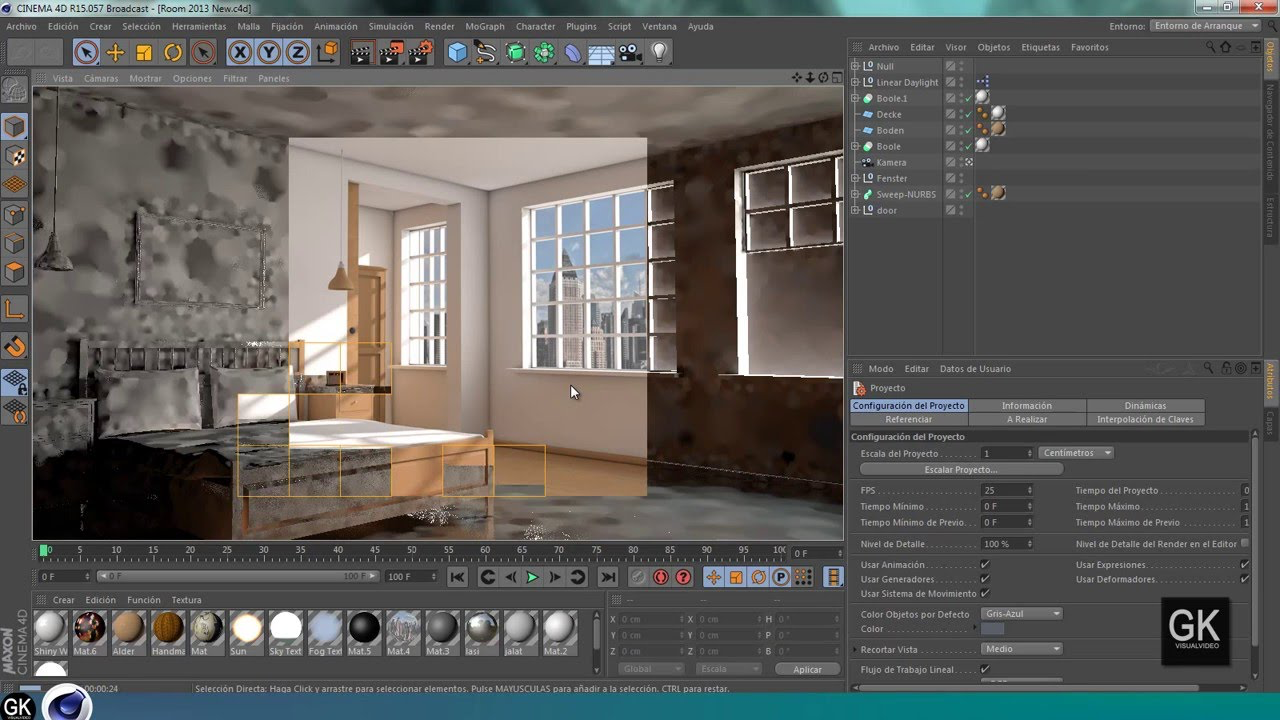Switch to the Dinámicas tab
The image size is (1280, 720).
click(1145, 406)
